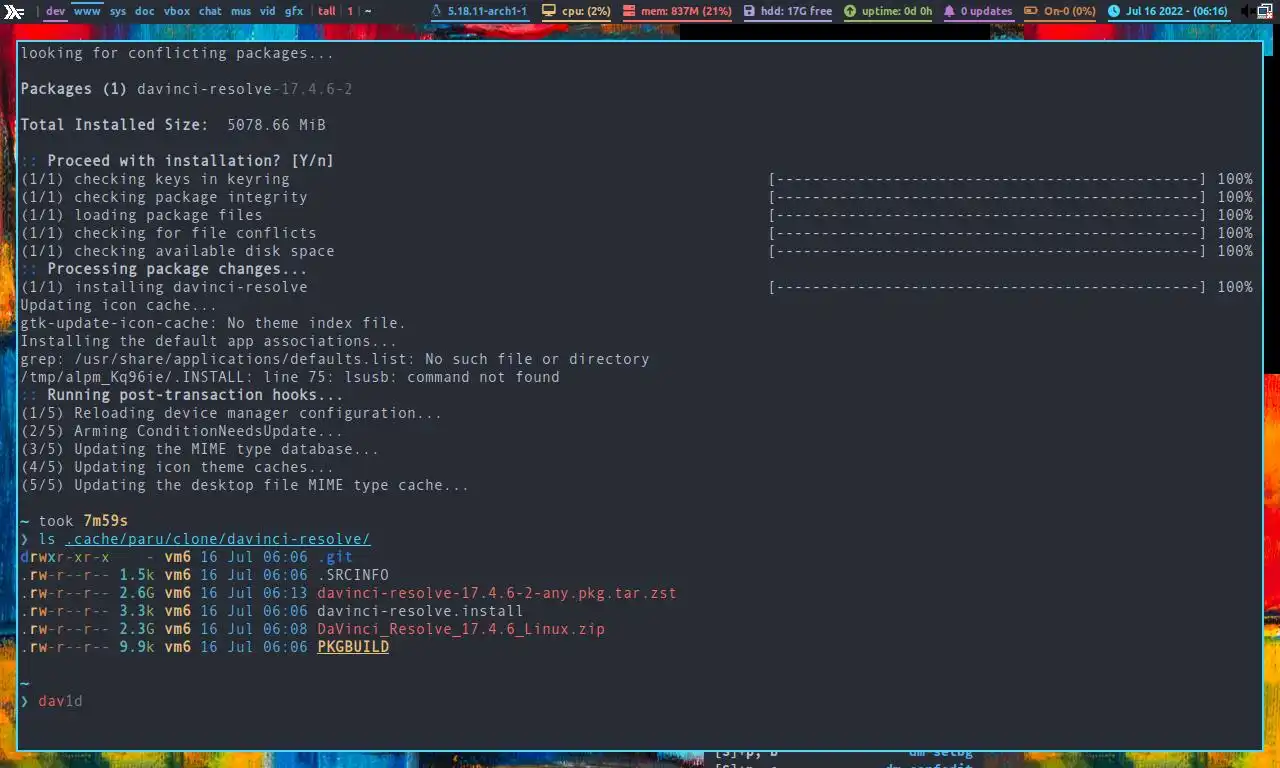Image resolution: width=1280 pixels, height=768 pixels.
Task: Switch to the dev workspace
Action: (x=56, y=11)
